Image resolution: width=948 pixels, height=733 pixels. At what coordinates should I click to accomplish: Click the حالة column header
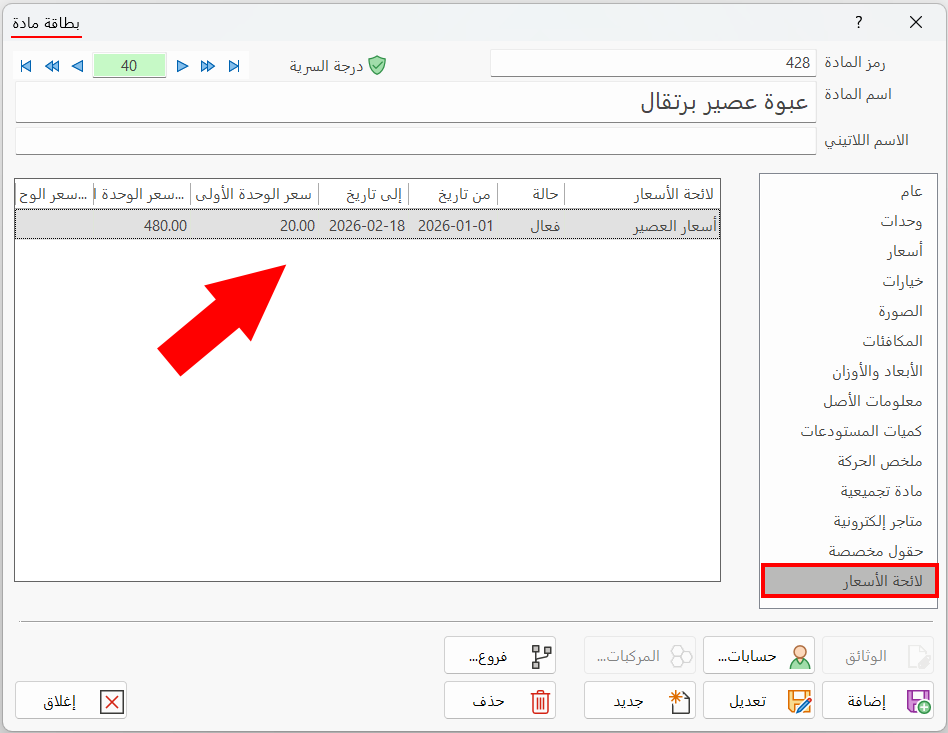point(531,194)
